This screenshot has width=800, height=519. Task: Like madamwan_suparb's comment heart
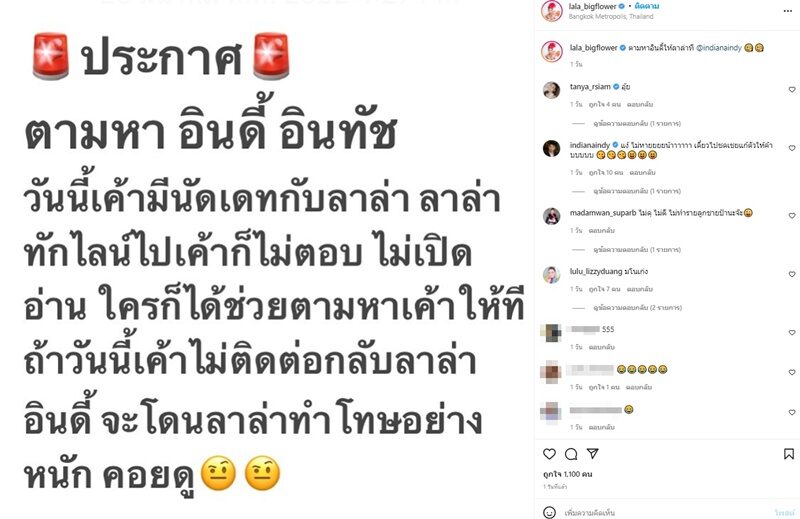[x=792, y=216]
